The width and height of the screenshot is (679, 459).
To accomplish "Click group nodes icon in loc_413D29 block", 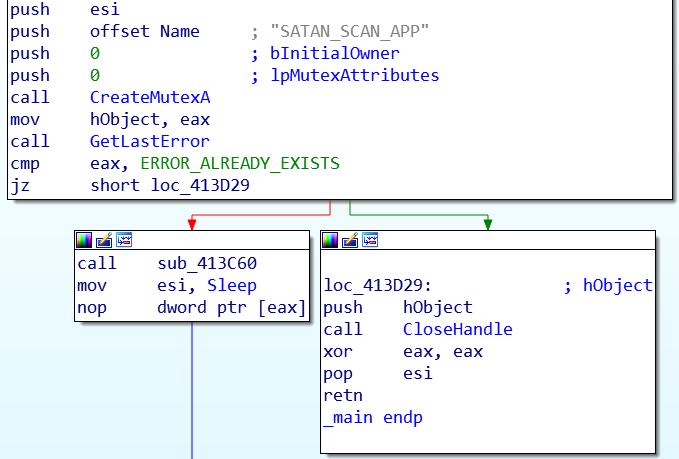I will coord(370,240).
